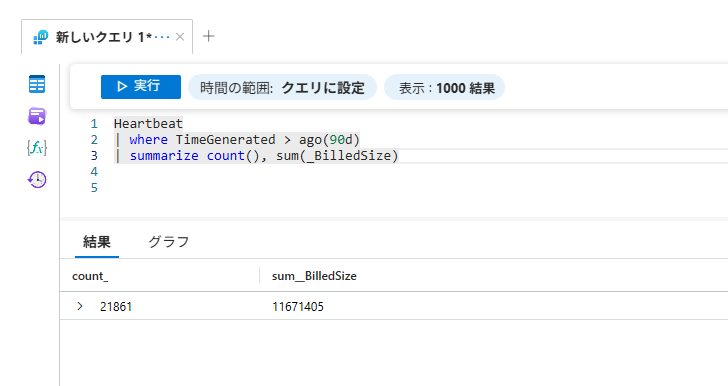Close the 新しいクエリ 1 tab
The image size is (728, 386).
click(180, 37)
